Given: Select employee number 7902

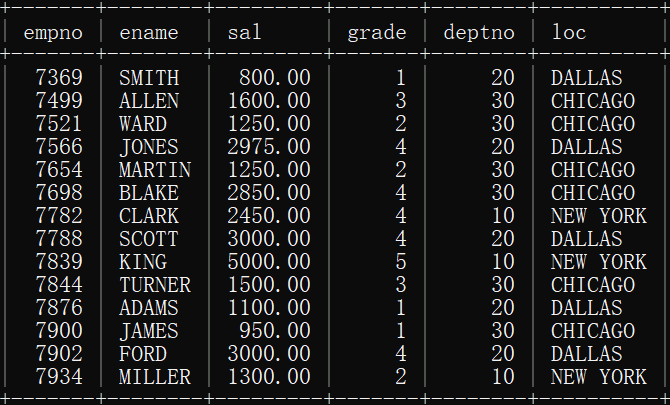Looking at the screenshot, I should coord(59,354).
